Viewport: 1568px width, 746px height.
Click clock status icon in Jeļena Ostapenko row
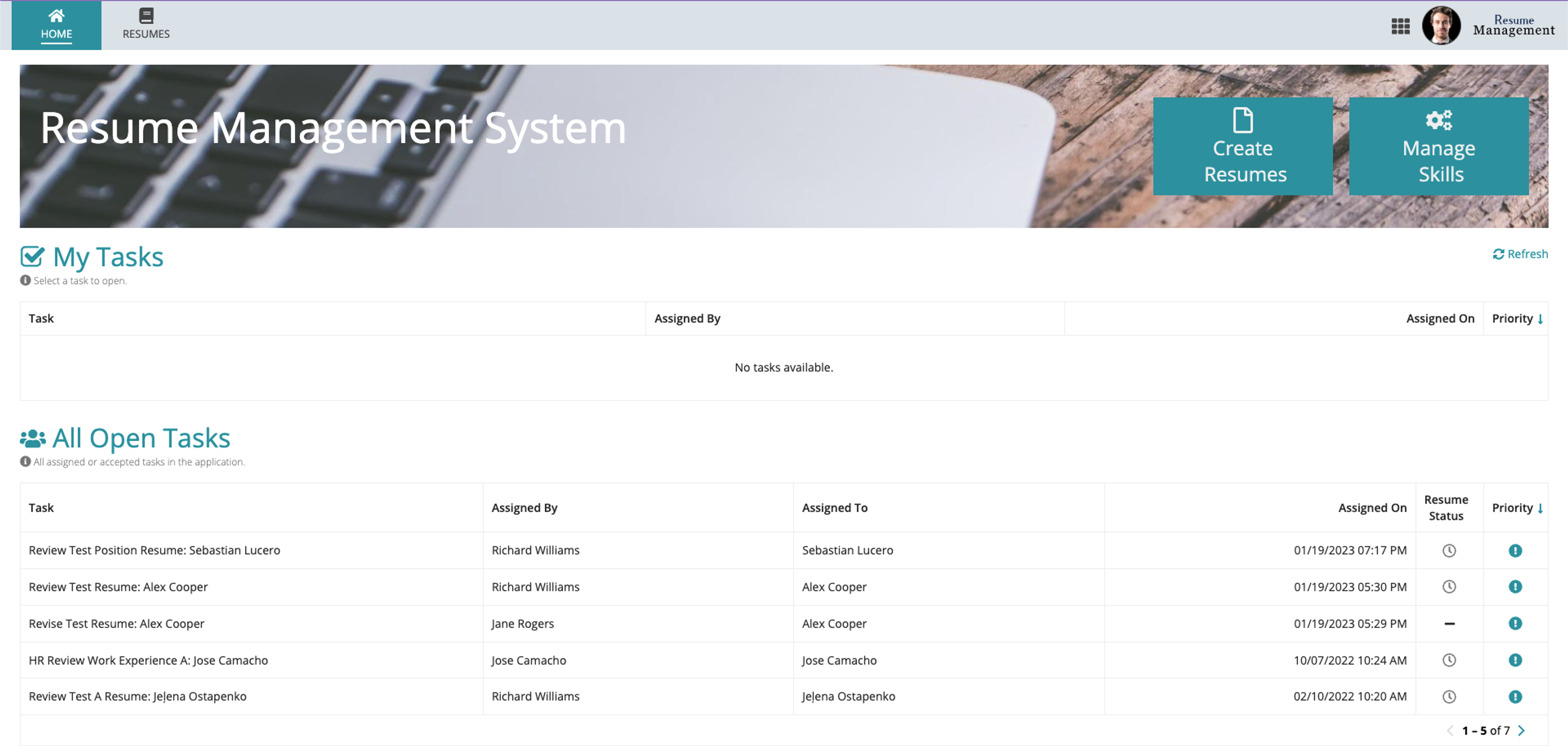tap(1449, 697)
